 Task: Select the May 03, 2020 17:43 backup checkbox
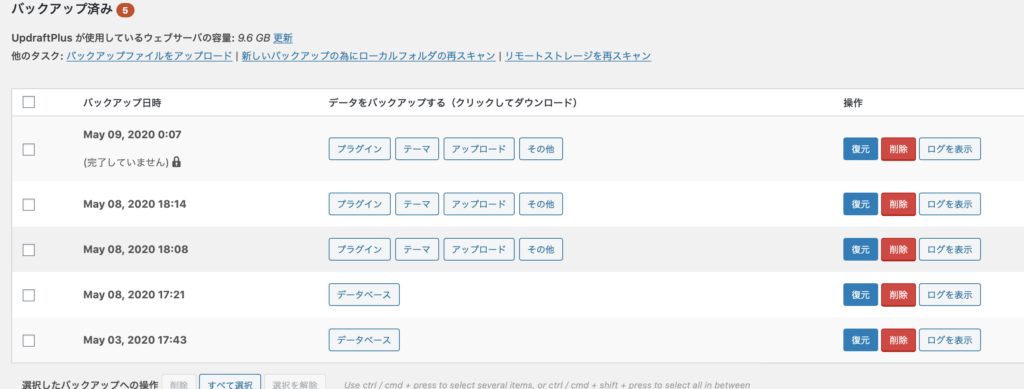click(29, 340)
